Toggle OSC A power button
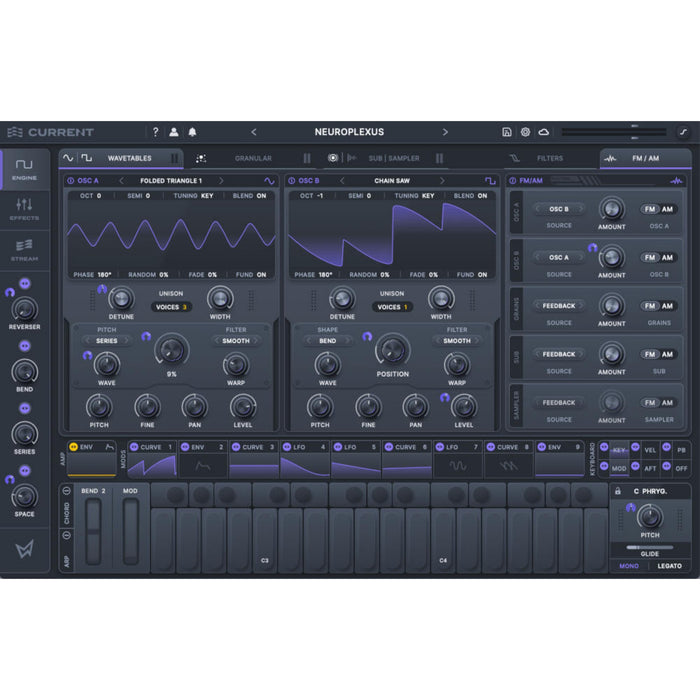Viewport: 700px width, 700px height. [x=70, y=181]
